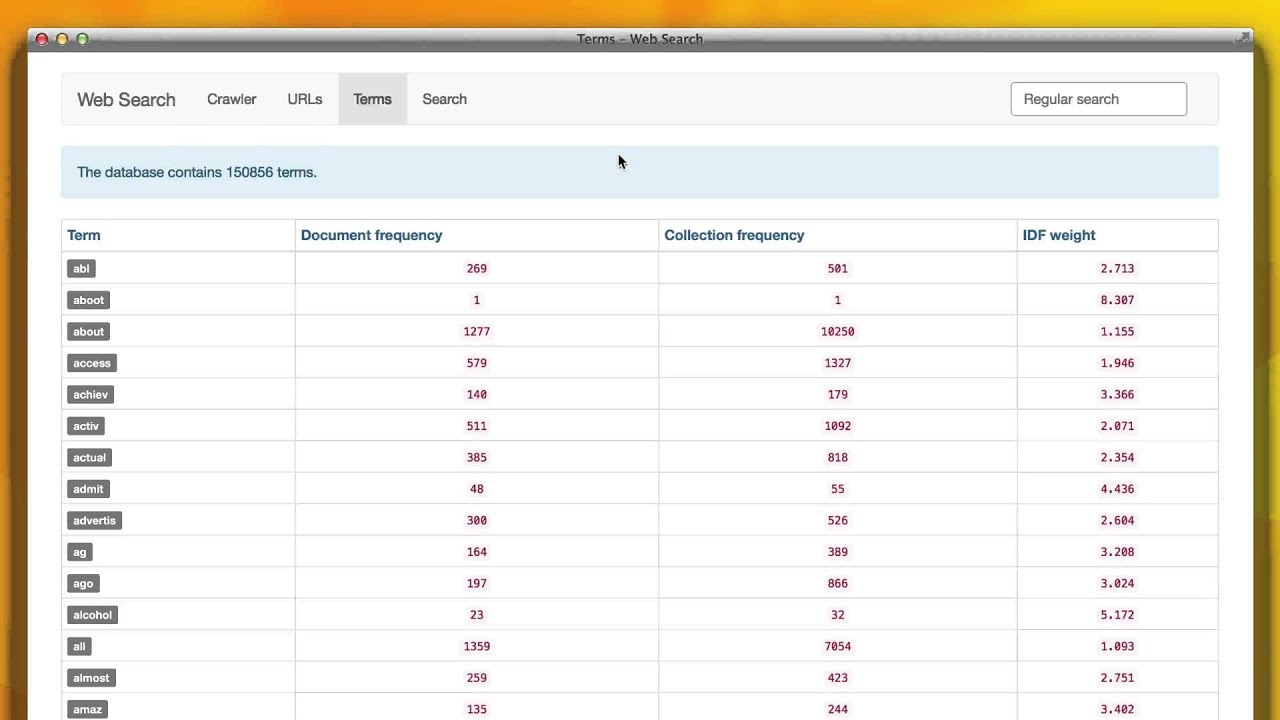Click the 'alcohol' term badge
This screenshot has height=720, width=1280.
92,615
